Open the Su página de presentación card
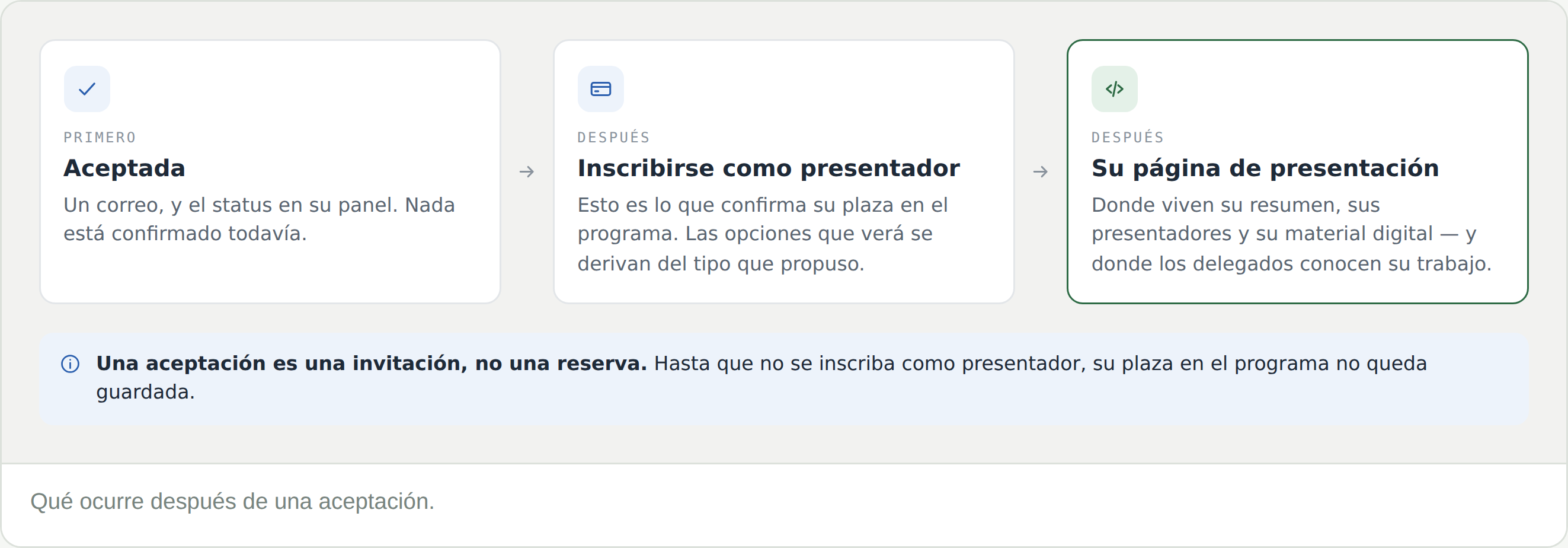Viewport: 1568px width, 548px height. point(1298,172)
